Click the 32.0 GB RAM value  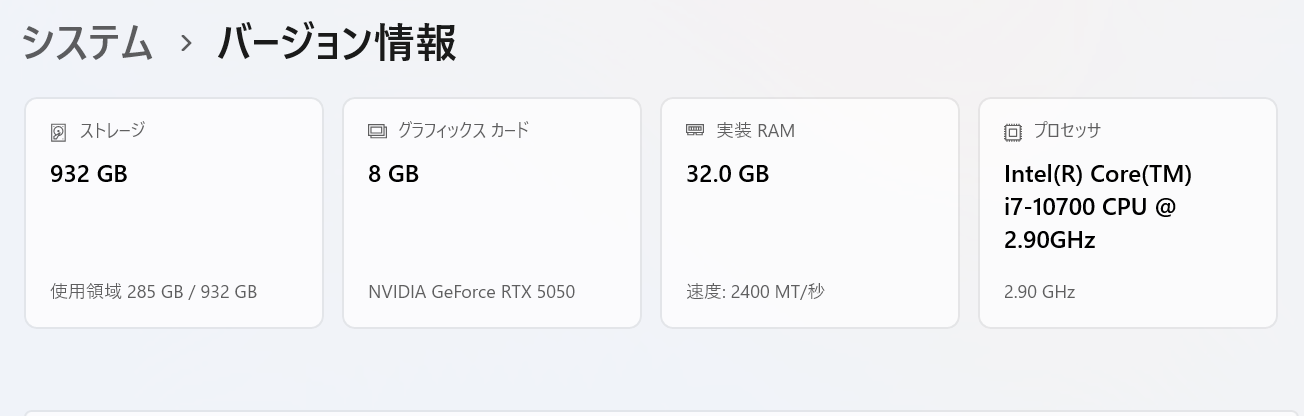pos(727,174)
